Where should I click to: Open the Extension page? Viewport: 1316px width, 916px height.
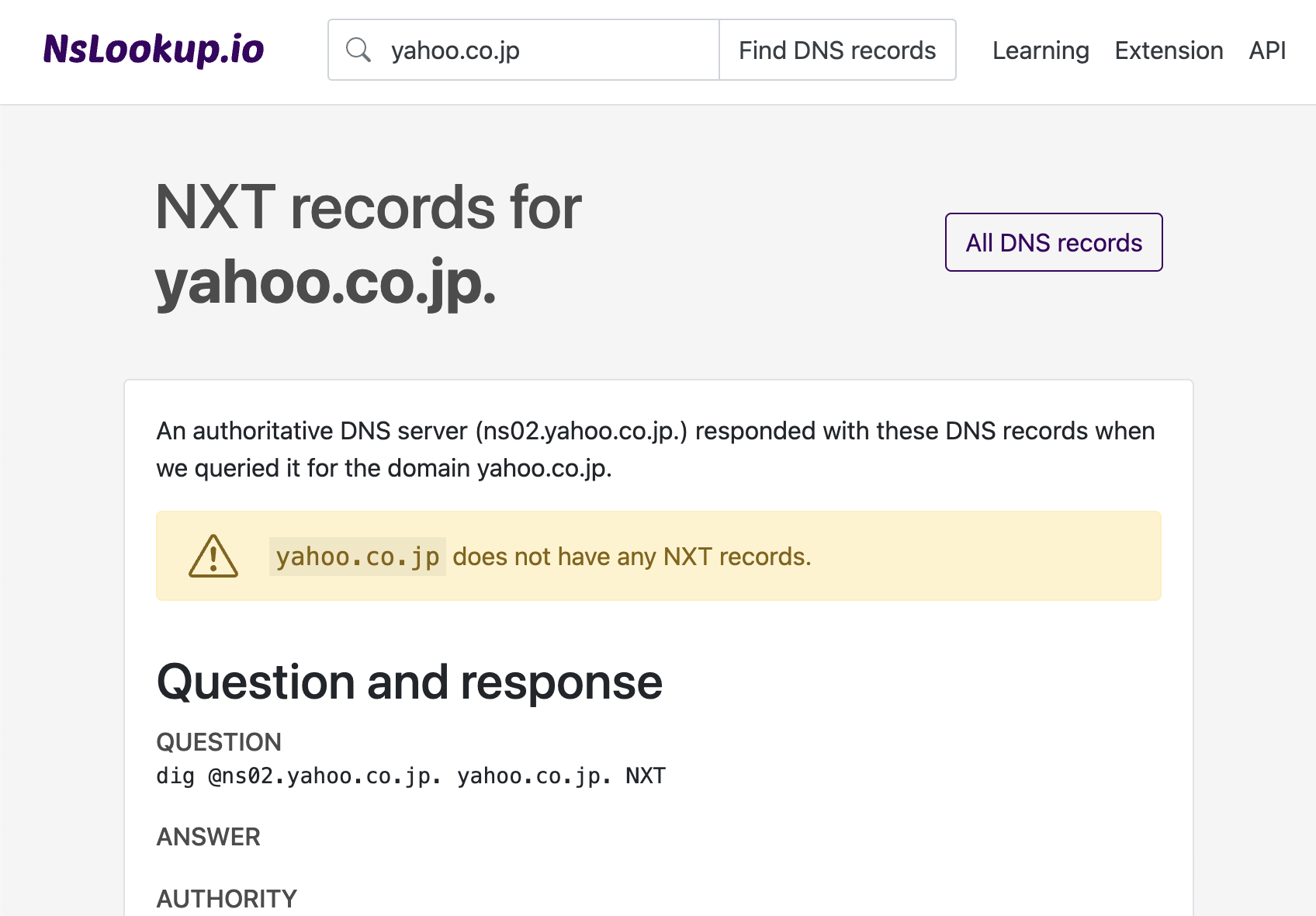[1169, 50]
